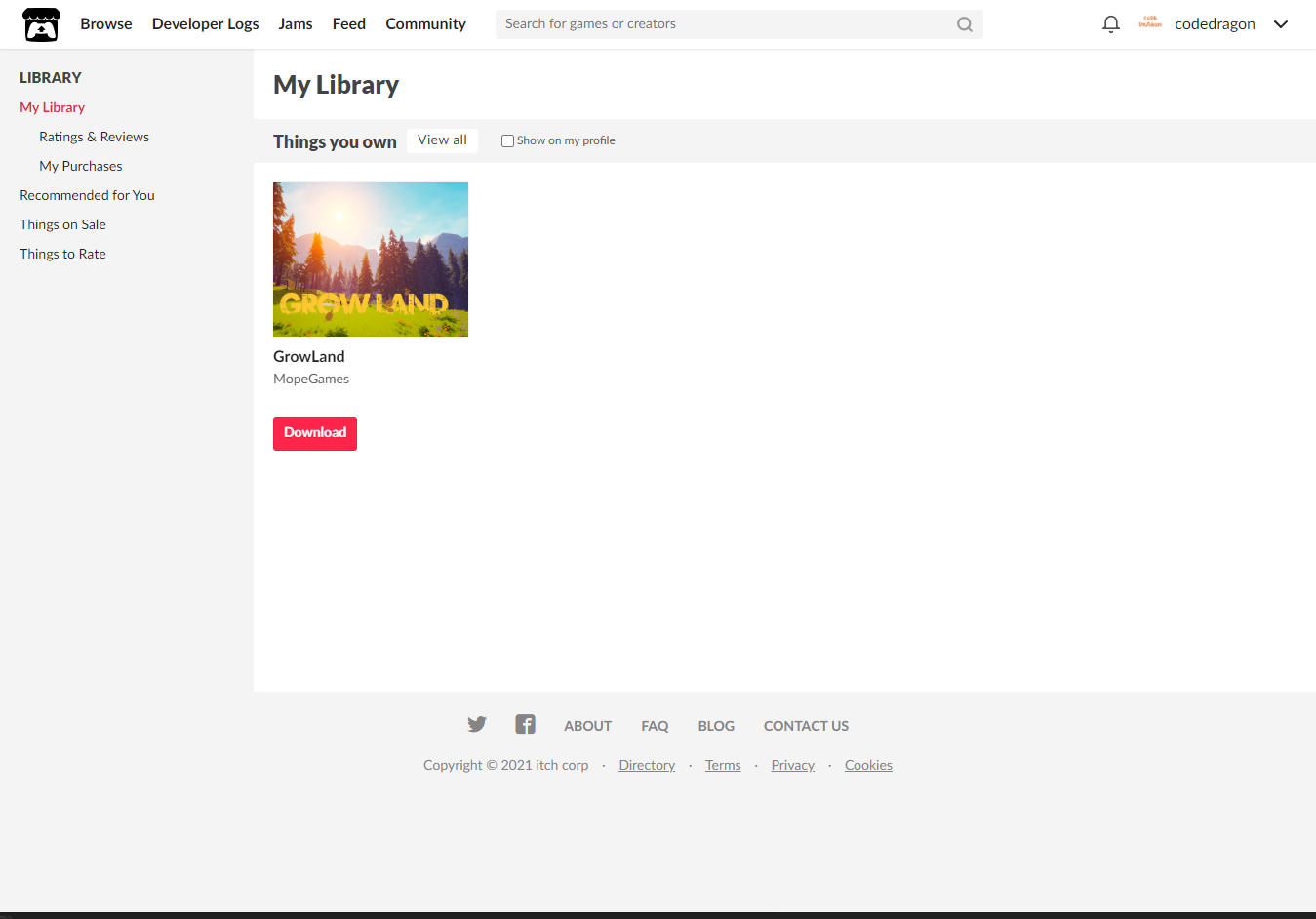
Task: Open the Terms footer link
Action: pos(724,765)
